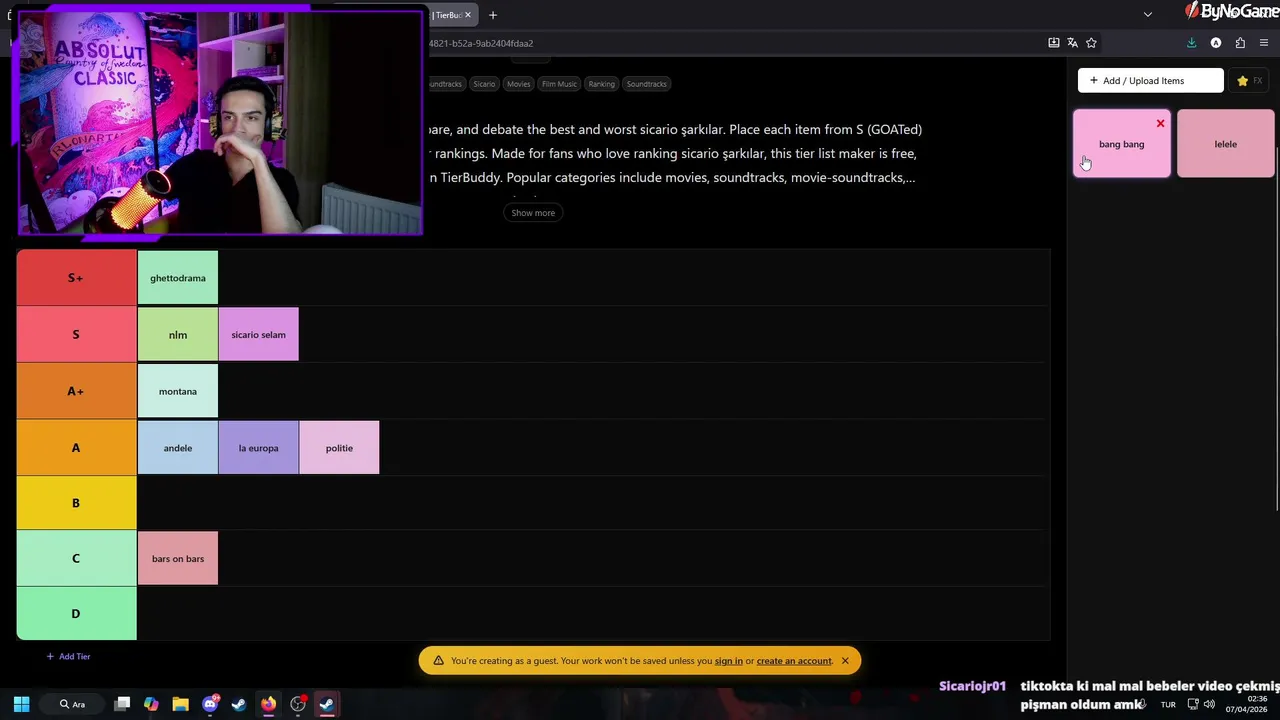This screenshot has width=1280, height=720.
Task: Open the translate page icon
Action: click(x=1072, y=43)
